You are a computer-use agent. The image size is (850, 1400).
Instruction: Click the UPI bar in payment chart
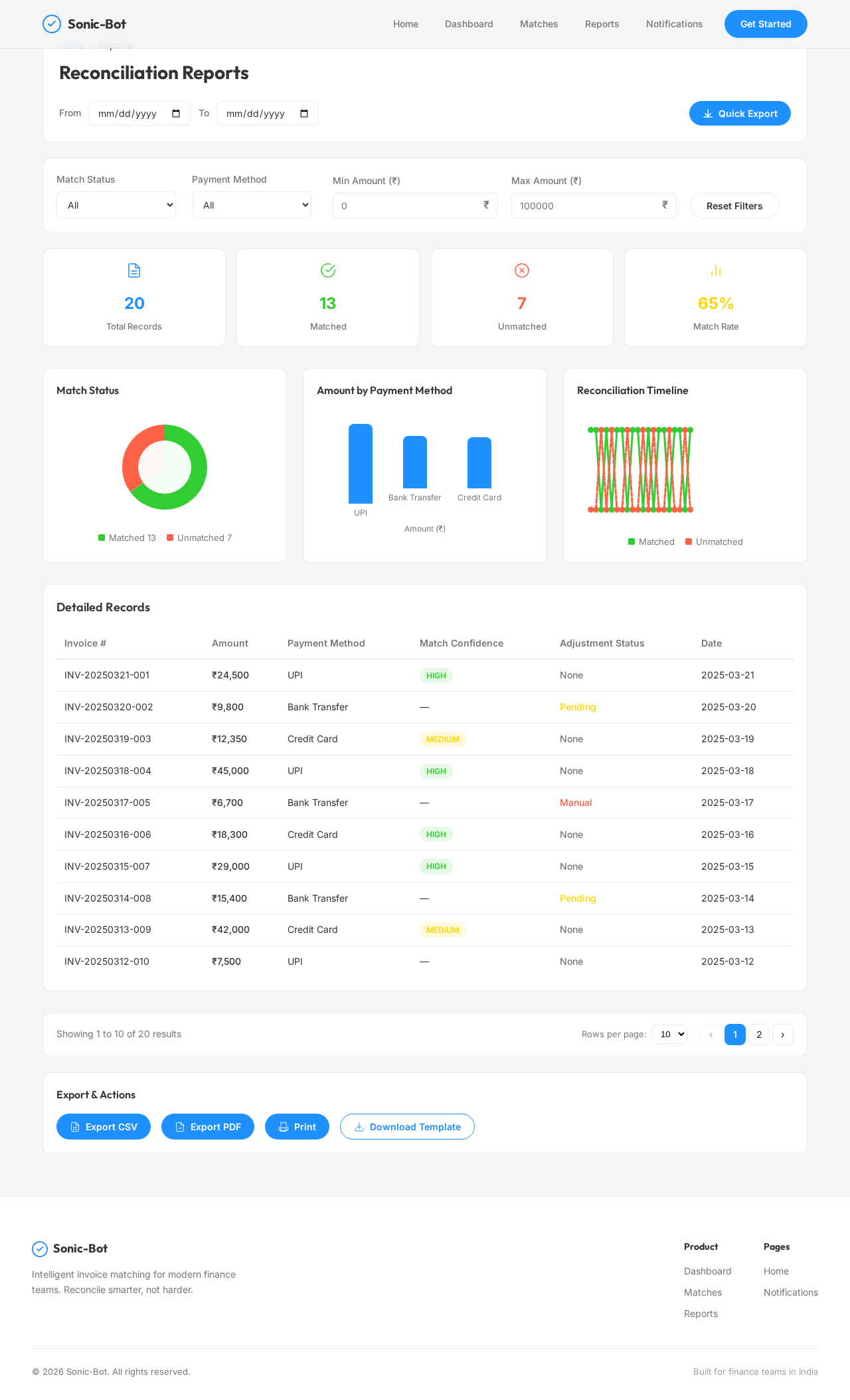361,464
